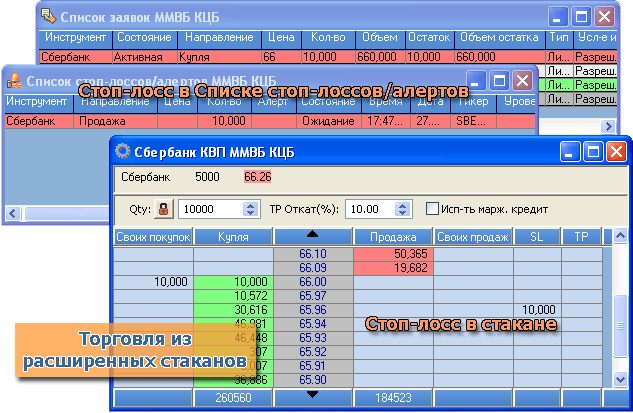Click the 65.93 price cell
Screen dimensions: 633x413
point(313,338)
